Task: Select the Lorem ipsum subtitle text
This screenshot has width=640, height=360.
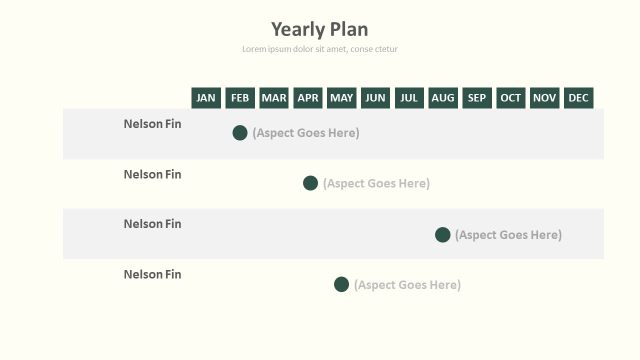Action: coord(320,49)
